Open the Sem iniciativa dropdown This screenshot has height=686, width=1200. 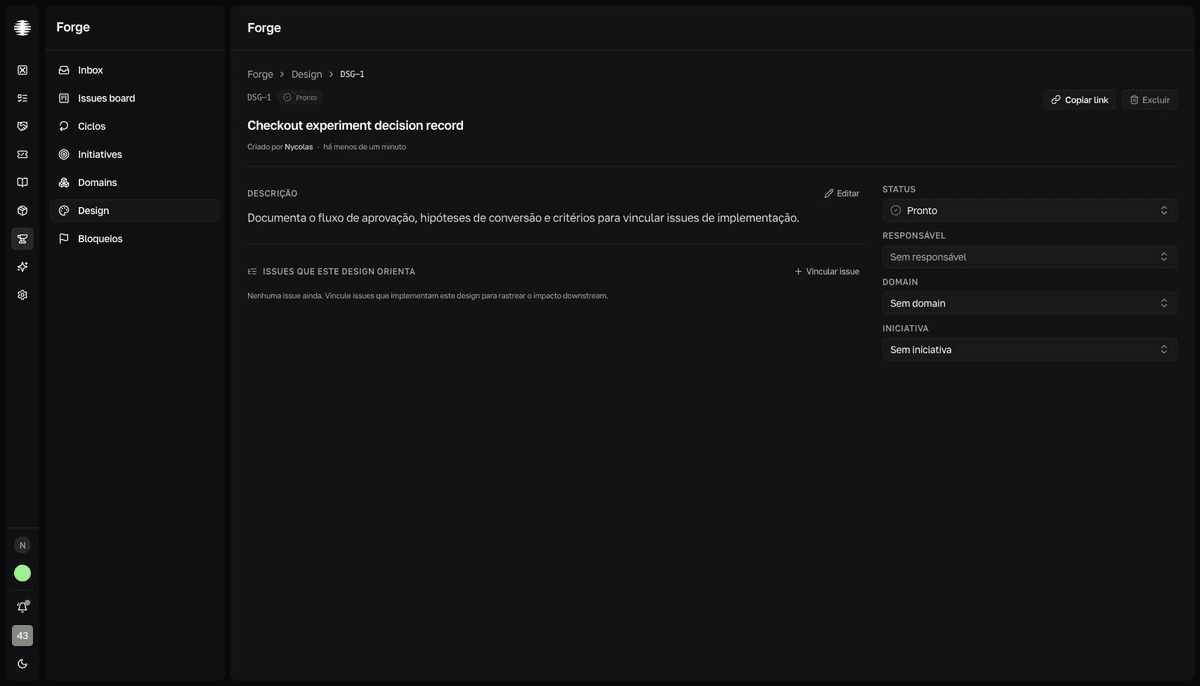(1029, 349)
